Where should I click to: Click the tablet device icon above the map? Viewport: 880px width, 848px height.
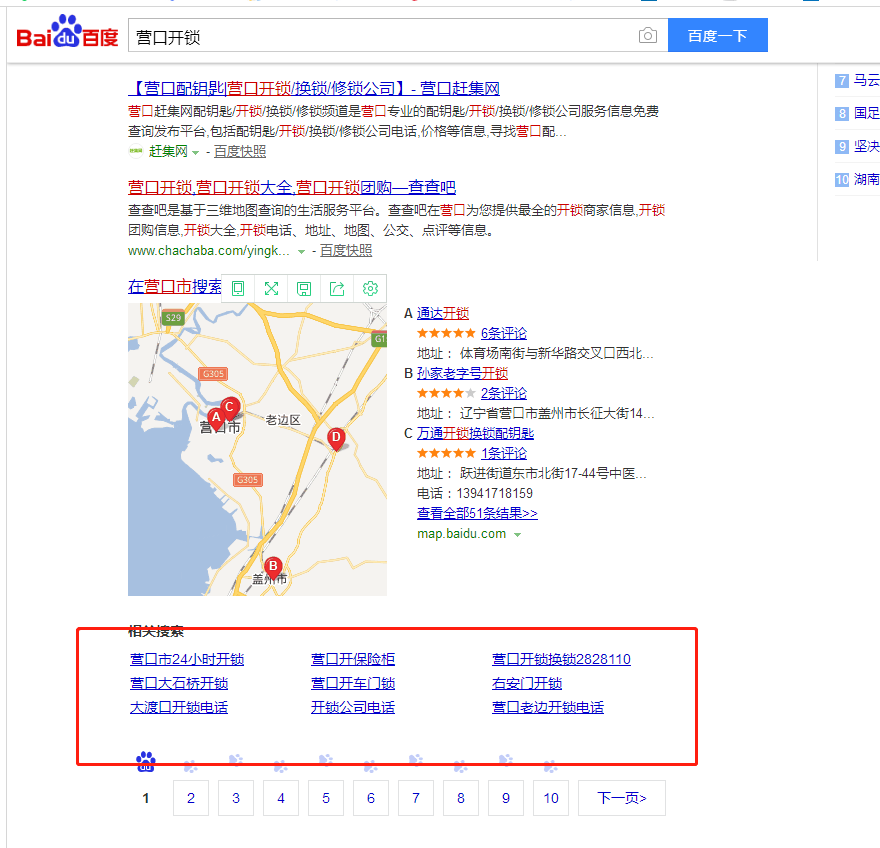point(238,288)
